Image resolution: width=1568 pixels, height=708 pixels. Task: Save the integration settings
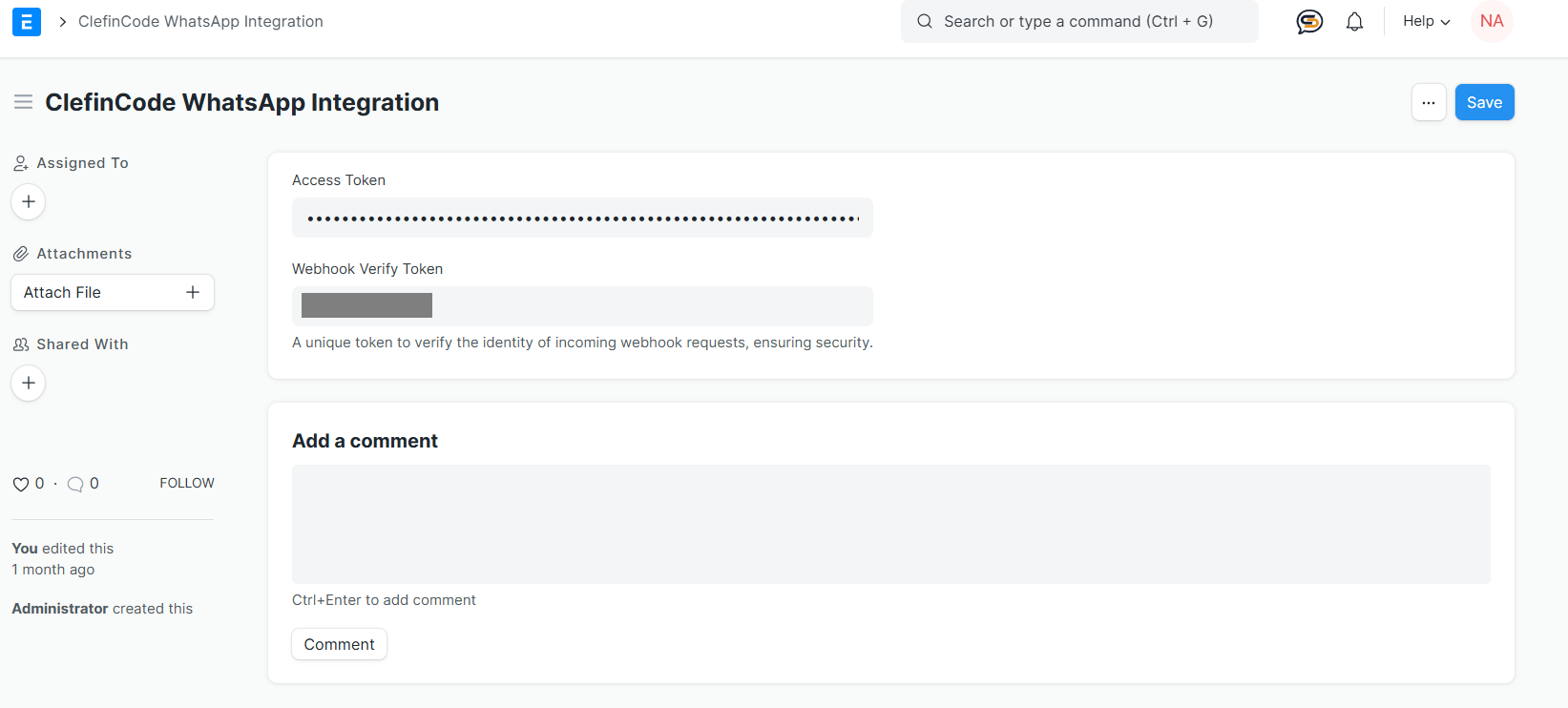pyautogui.click(x=1484, y=102)
